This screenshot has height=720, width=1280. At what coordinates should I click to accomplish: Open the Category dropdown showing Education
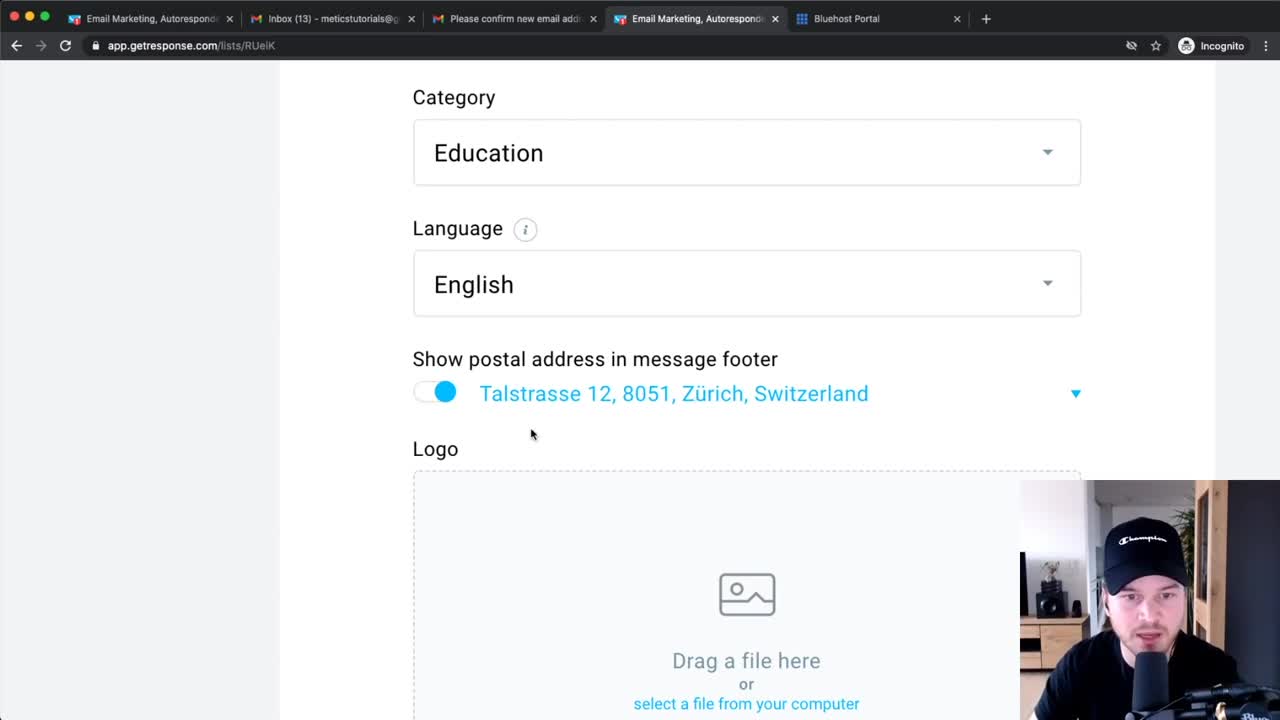747,152
